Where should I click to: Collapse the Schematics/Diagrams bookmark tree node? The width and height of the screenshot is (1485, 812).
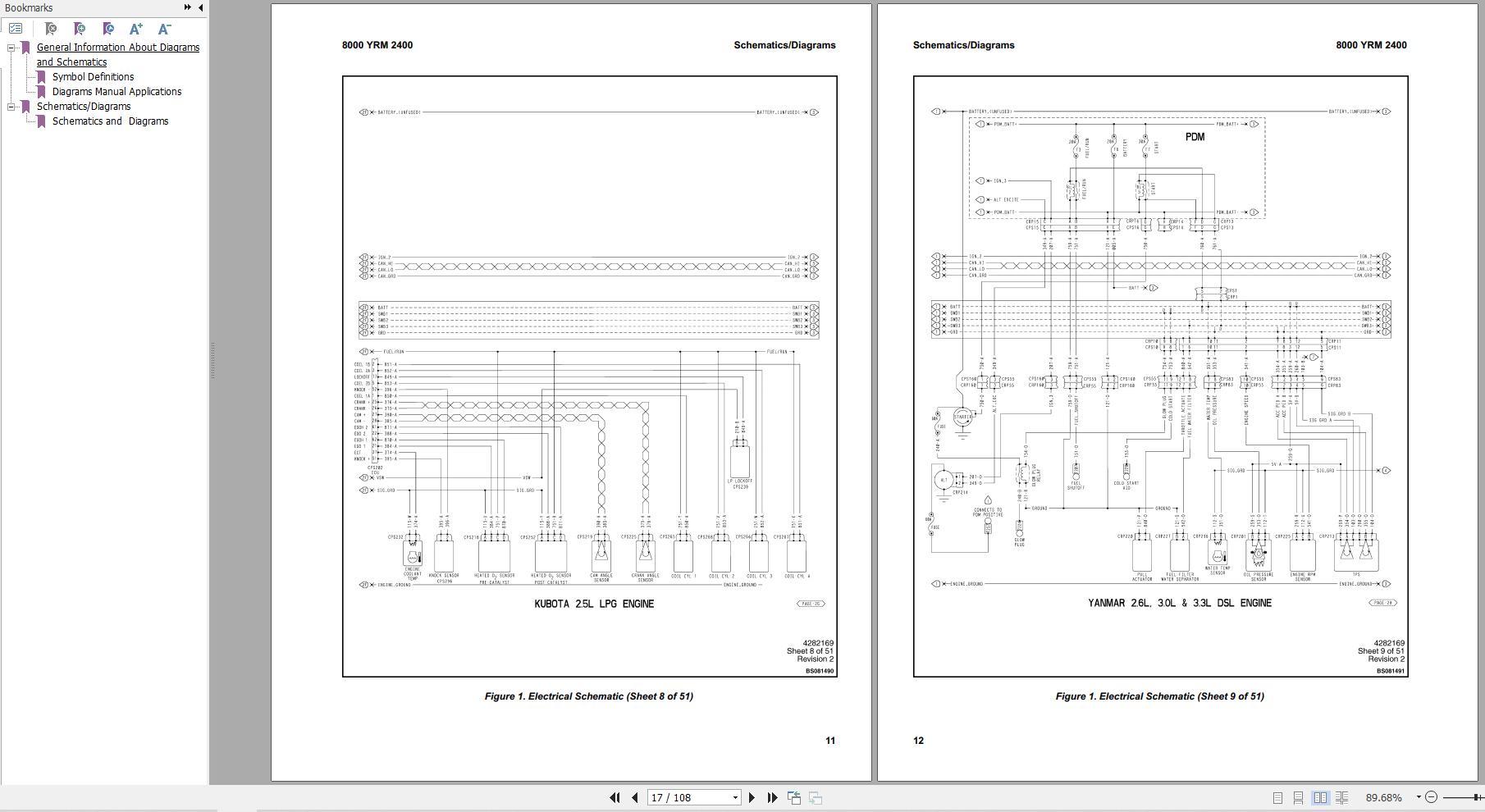11,107
